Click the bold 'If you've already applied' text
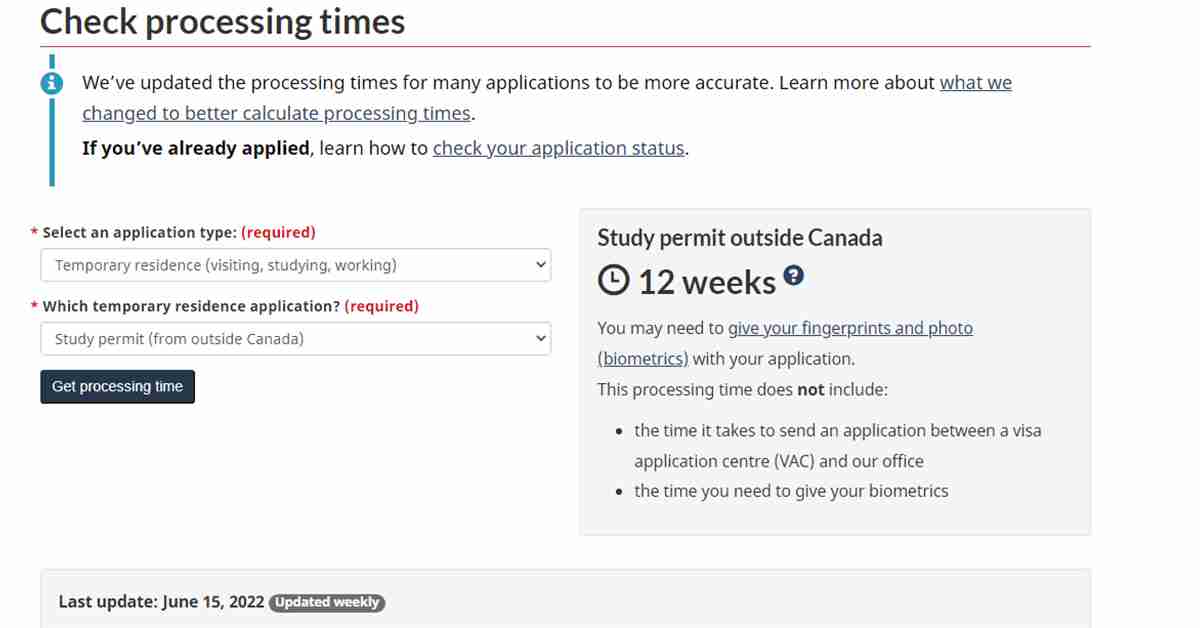Image resolution: width=1200 pixels, height=628 pixels. [x=196, y=148]
